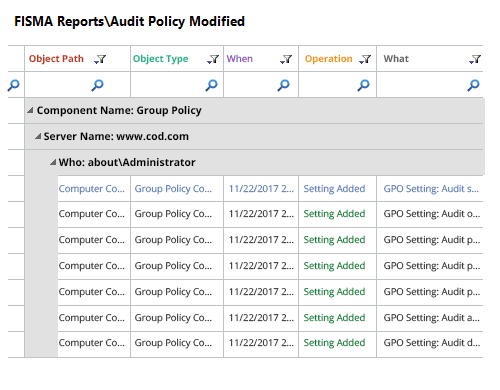Open the What column filter icon
500x390 pixels.
[x=475, y=59]
